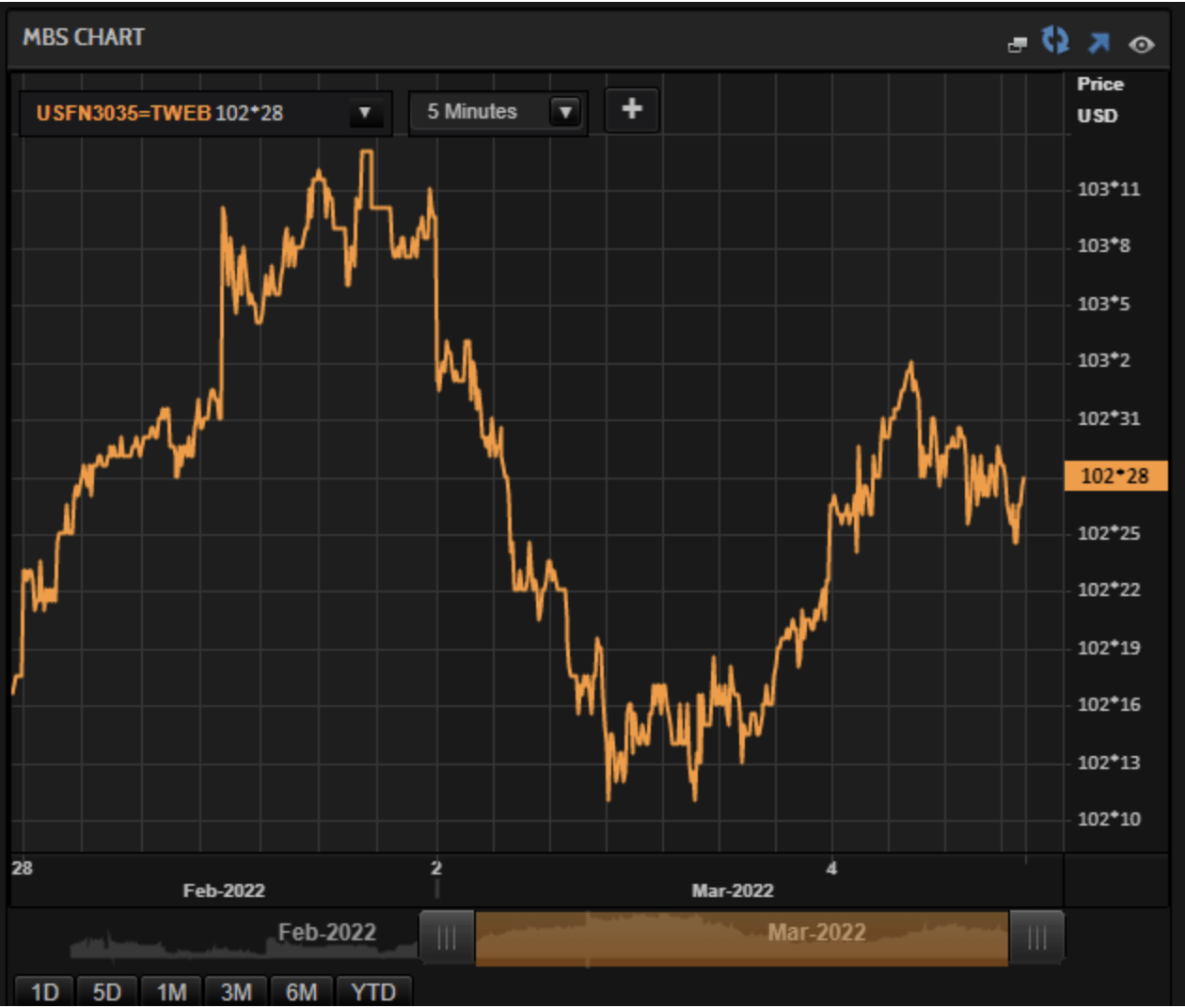The height and width of the screenshot is (1008, 1185).
Task: Switch to 3M time range
Action: click(236, 991)
